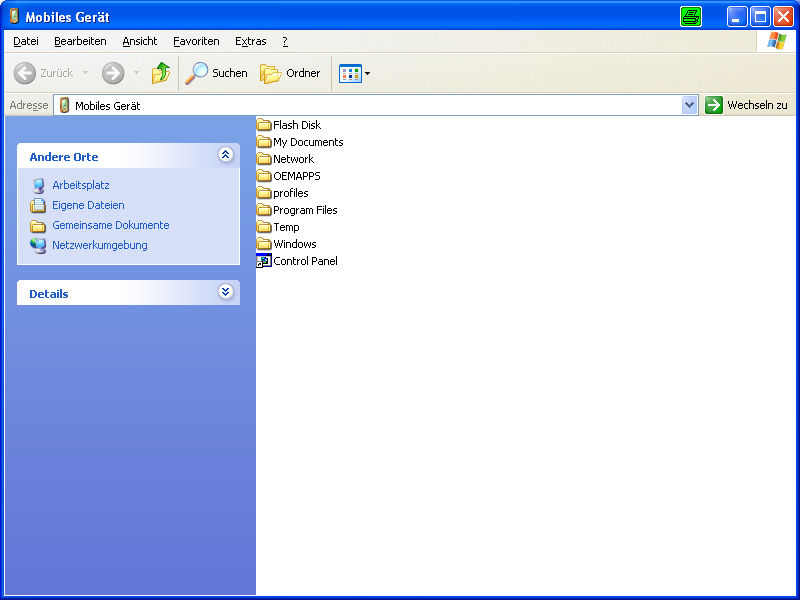Screen dimensions: 800x600
Task: Open the back history dropdown arrow
Action: tap(85, 73)
